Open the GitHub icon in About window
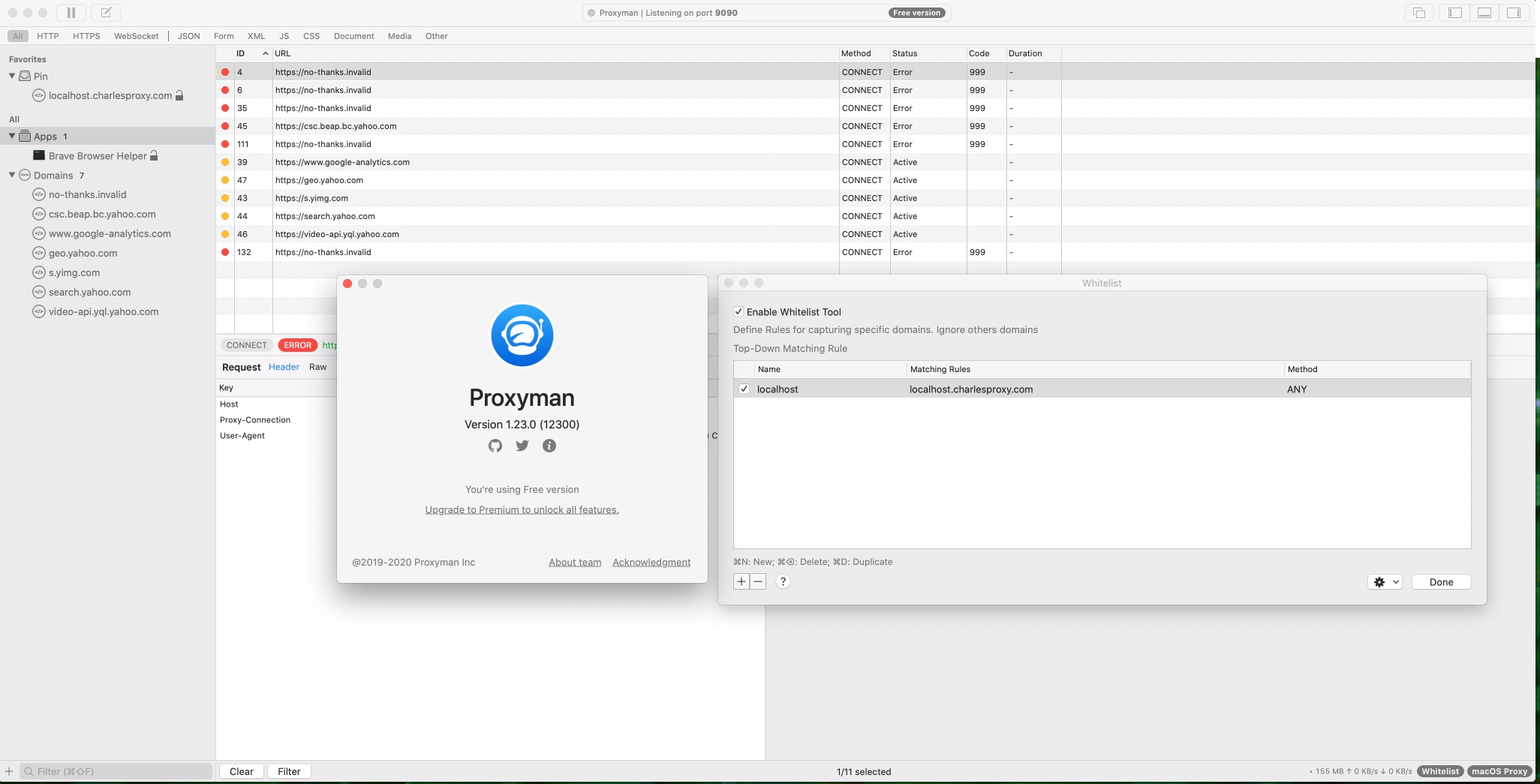The image size is (1540, 784). (495, 446)
